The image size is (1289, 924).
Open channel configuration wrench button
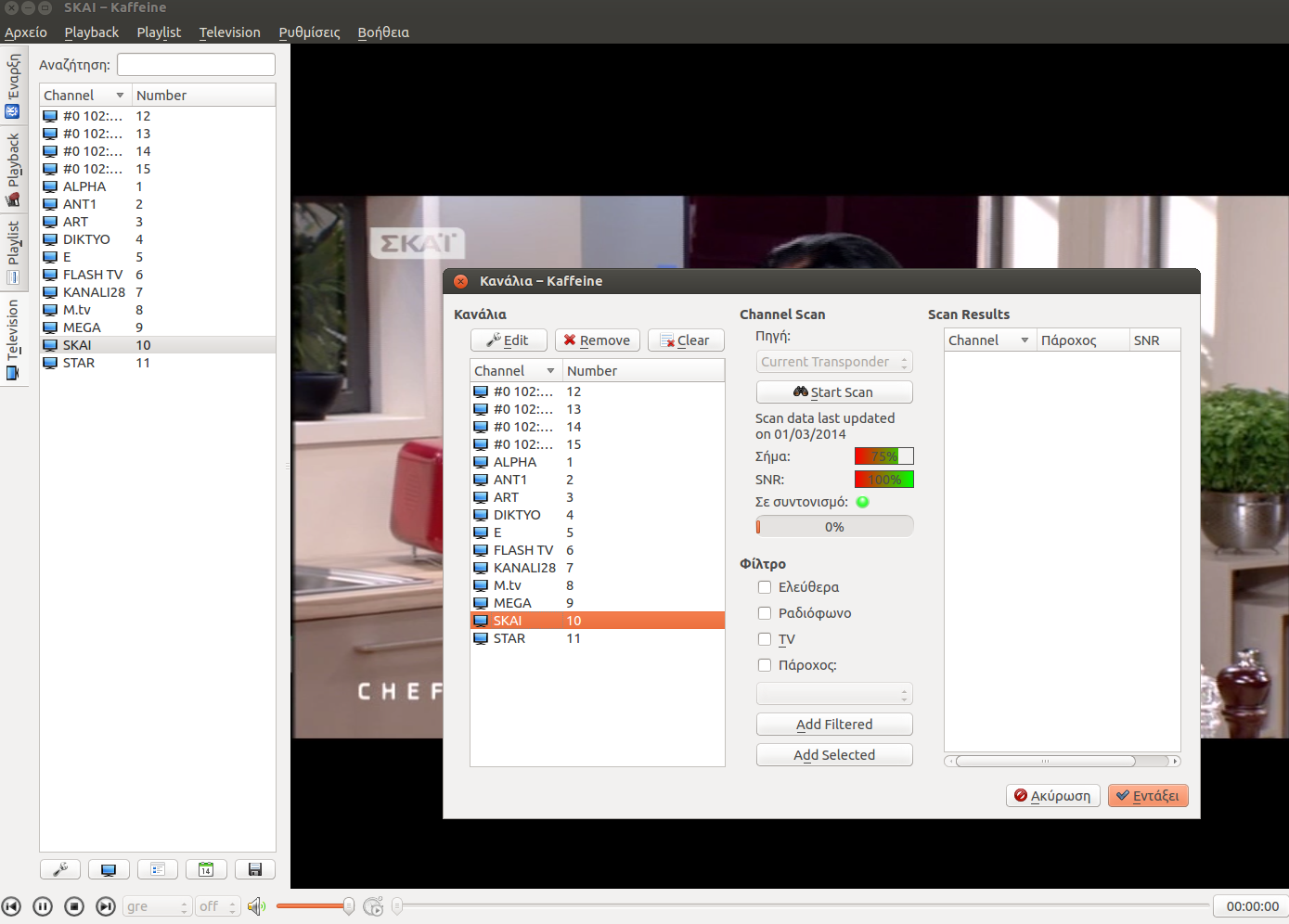point(60,869)
